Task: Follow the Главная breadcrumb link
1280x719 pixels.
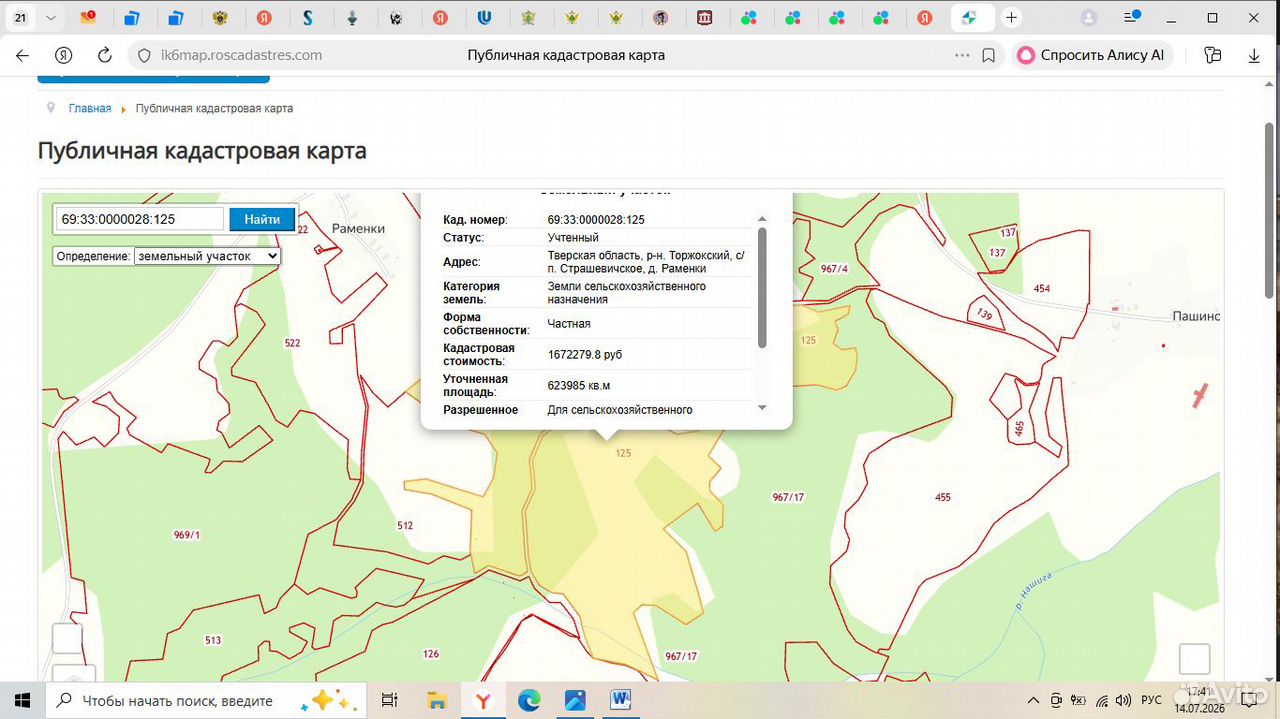Action: 90,108
